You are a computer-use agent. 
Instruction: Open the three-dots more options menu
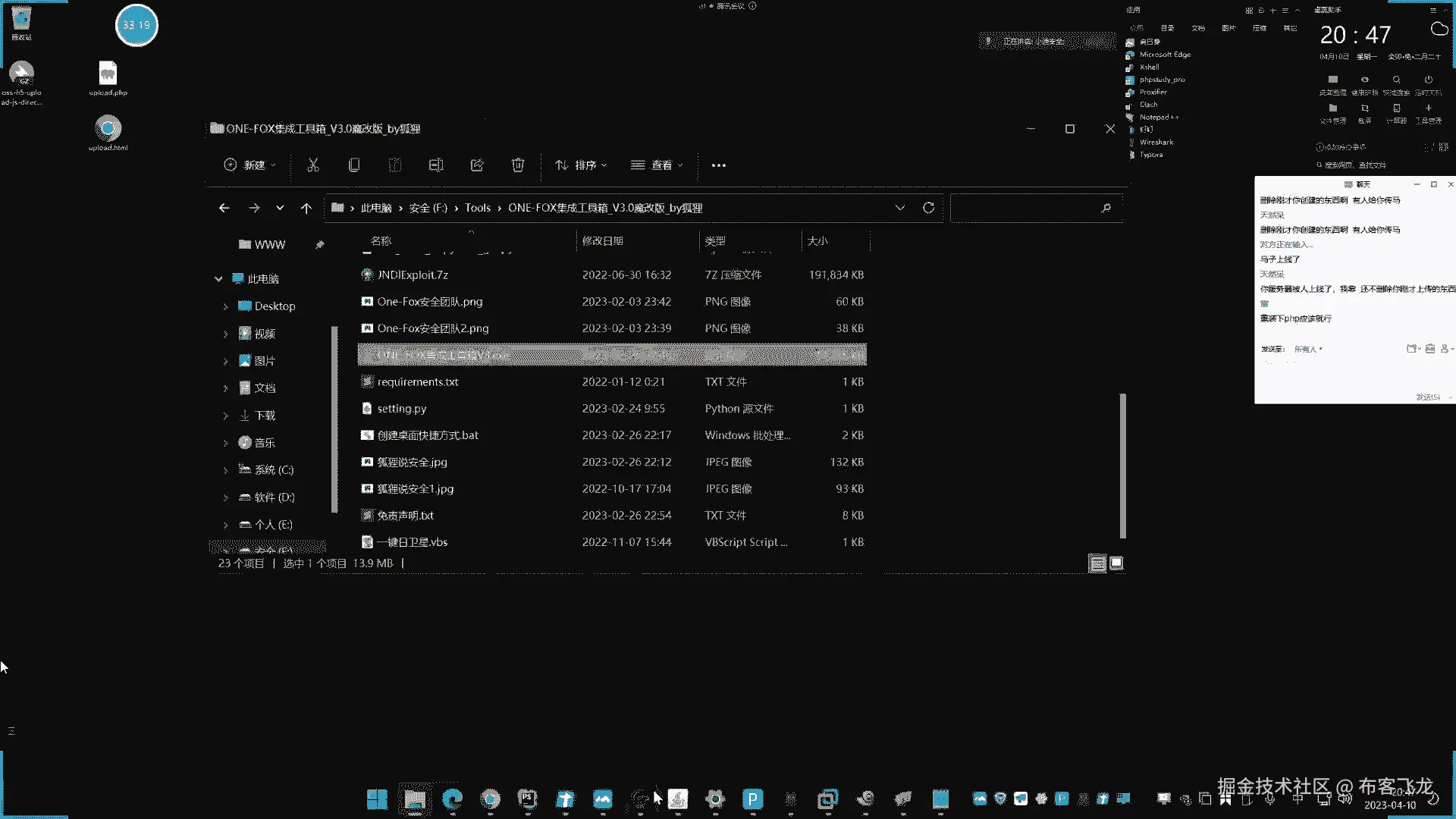click(x=718, y=165)
